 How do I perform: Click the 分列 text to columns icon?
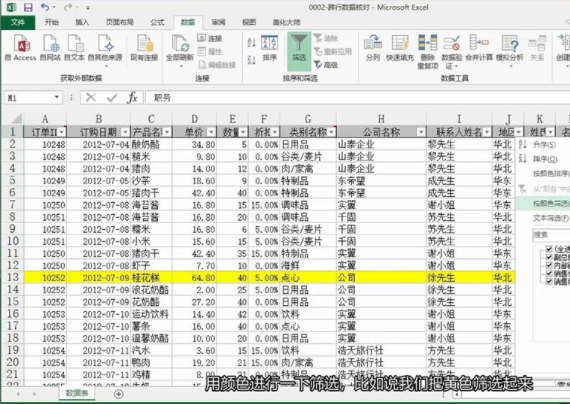[x=373, y=48]
